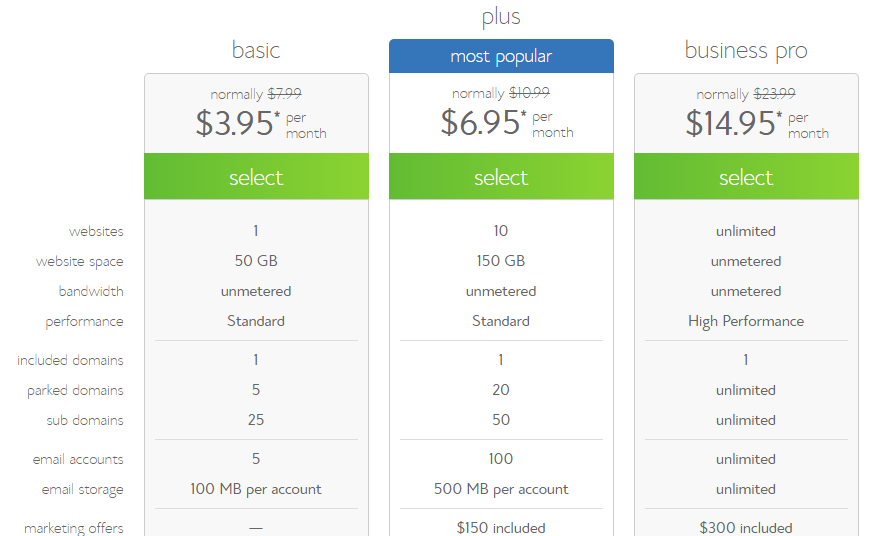Image resolution: width=888 pixels, height=536 pixels.
Task: Click 'Standard' performance in plus column
Action: (x=501, y=321)
